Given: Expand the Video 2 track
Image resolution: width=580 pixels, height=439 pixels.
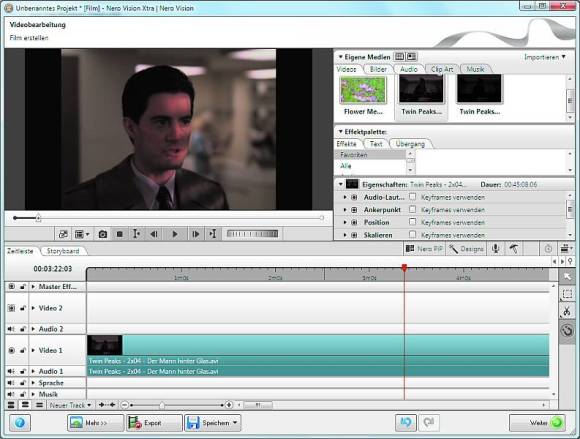Looking at the screenshot, I should pos(34,308).
